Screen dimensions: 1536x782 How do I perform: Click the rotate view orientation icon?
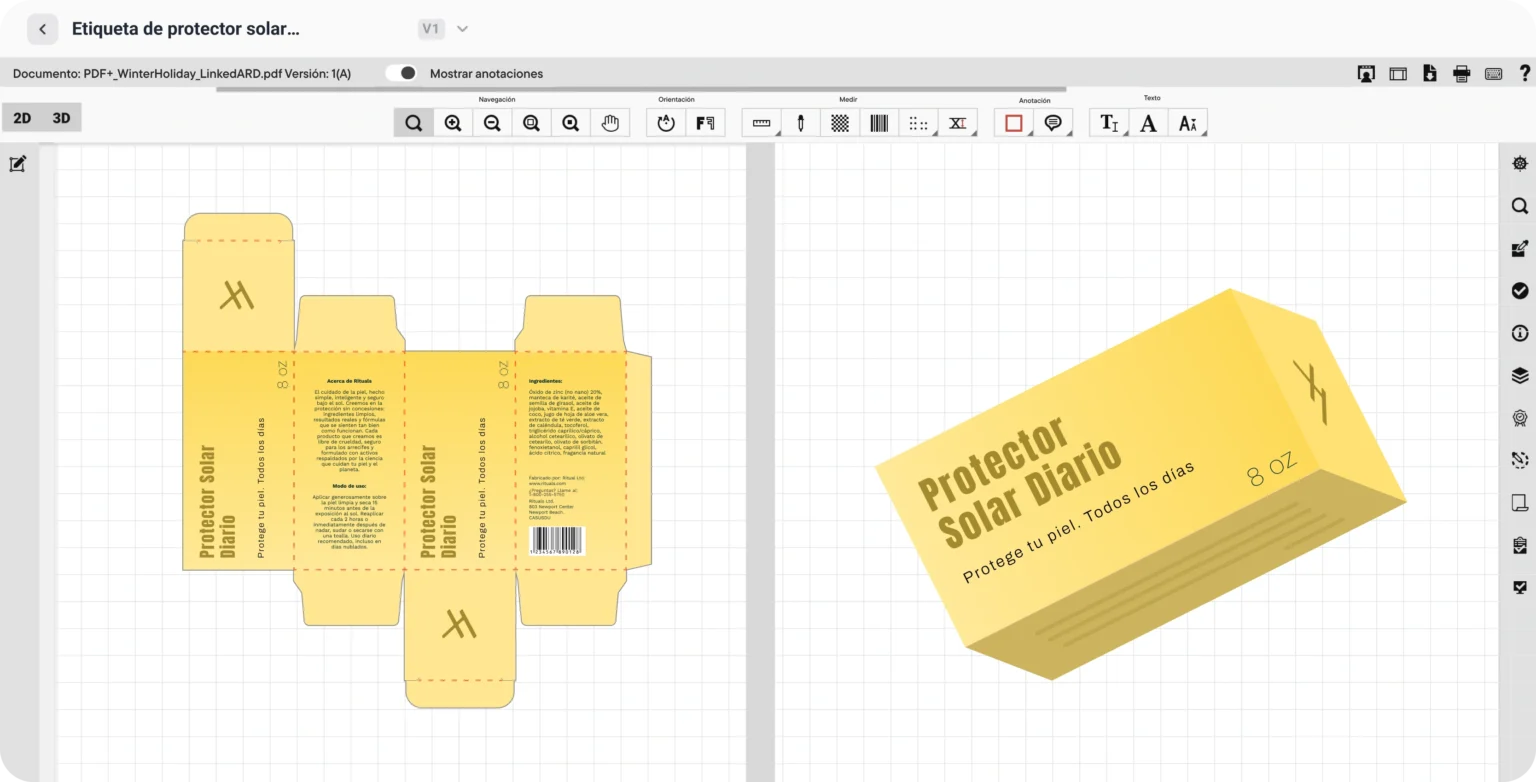click(x=666, y=123)
